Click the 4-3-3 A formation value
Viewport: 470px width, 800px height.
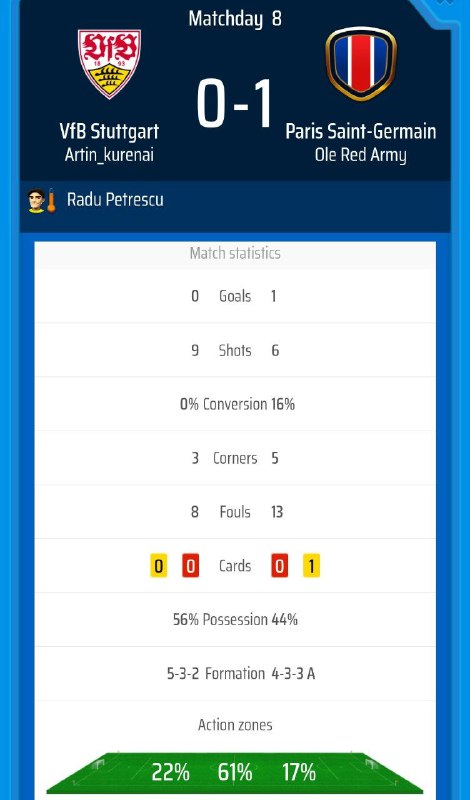click(x=293, y=674)
